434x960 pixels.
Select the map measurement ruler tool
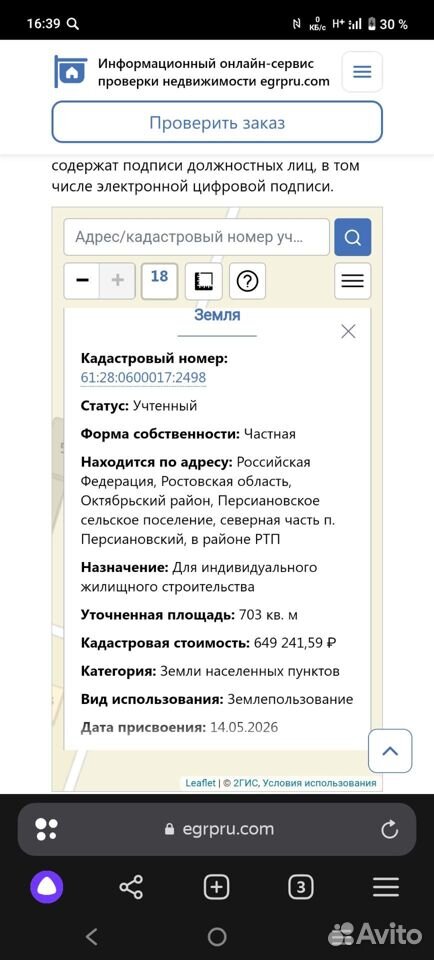203,281
